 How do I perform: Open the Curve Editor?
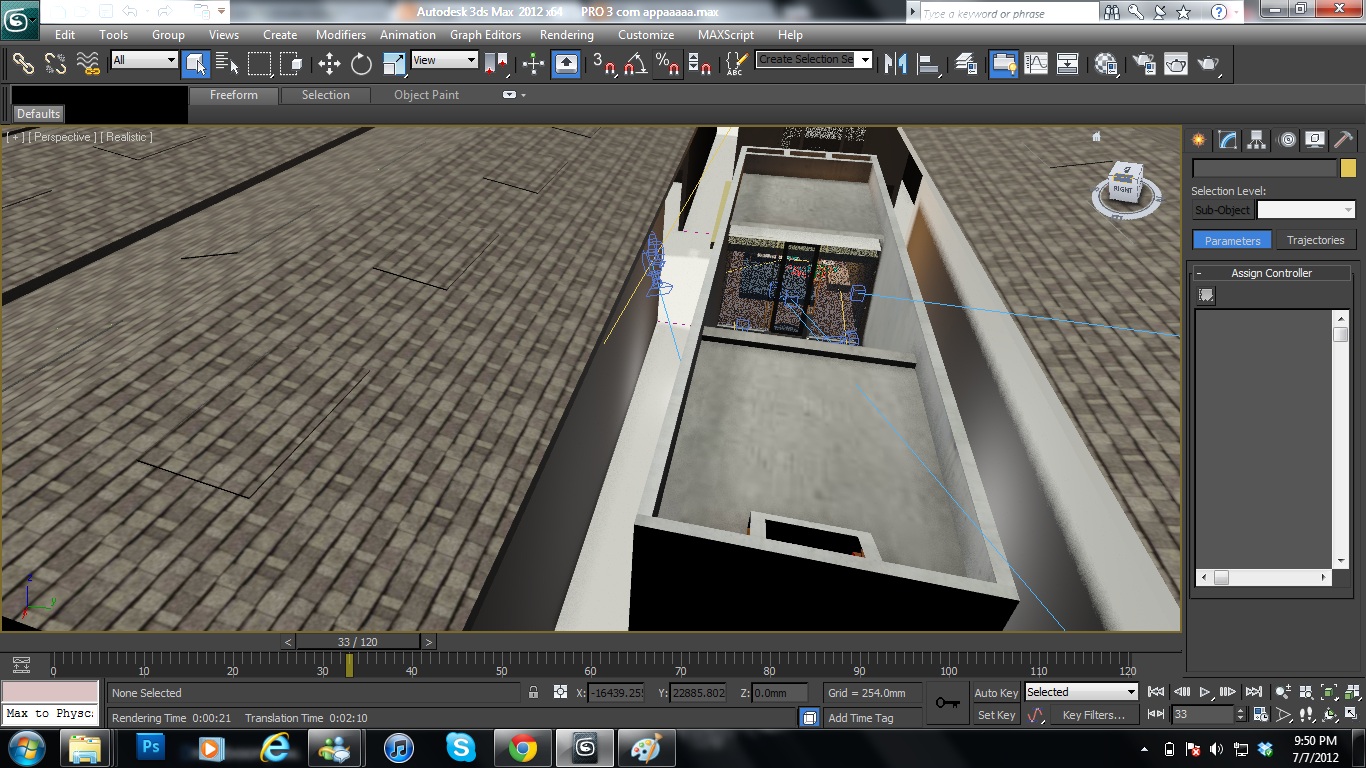[x=1036, y=64]
